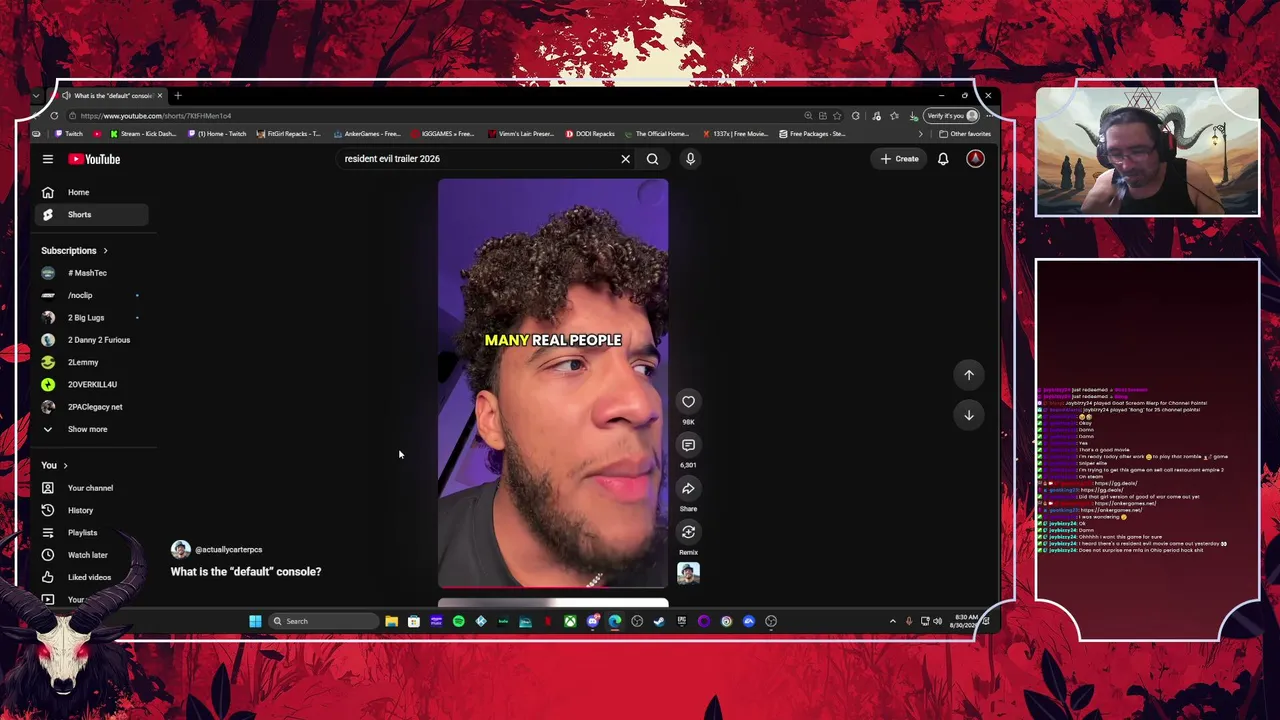The width and height of the screenshot is (1280, 720).
Task: Open the # MashTec subscription channel
Action: pyautogui.click(x=93, y=273)
